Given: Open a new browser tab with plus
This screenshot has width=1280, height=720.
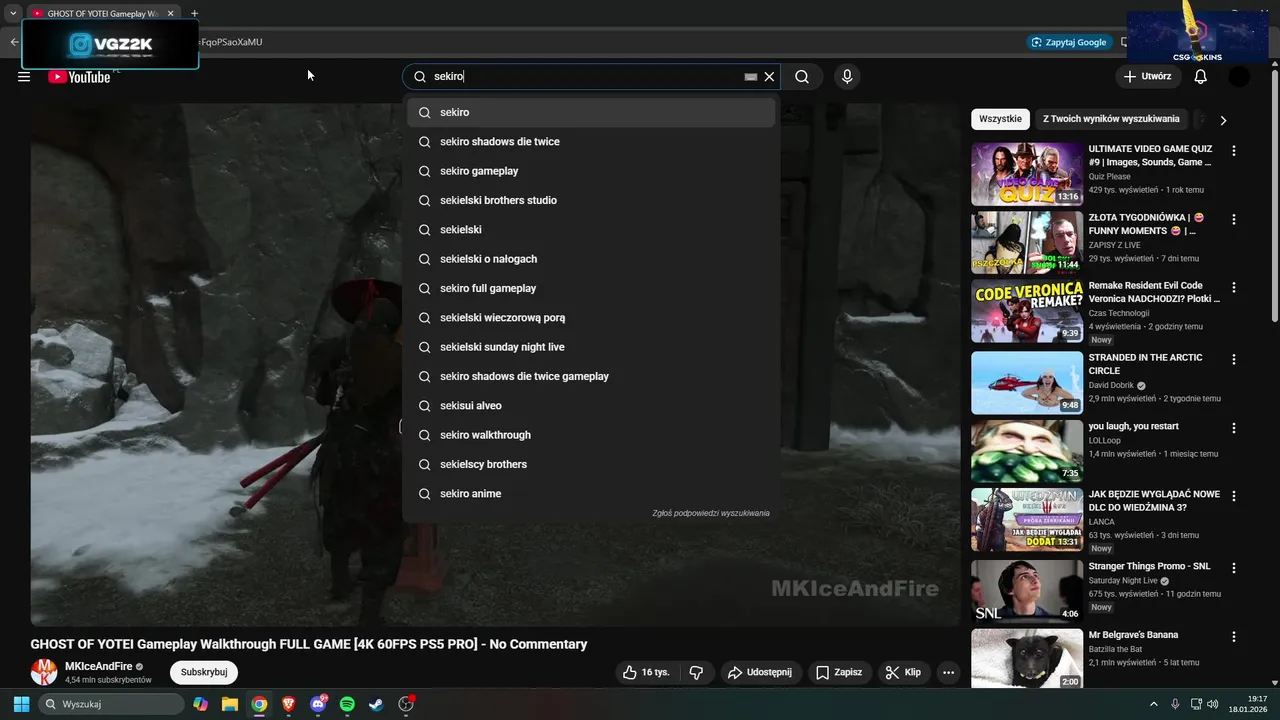Looking at the screenshot, I should (194, 13).
